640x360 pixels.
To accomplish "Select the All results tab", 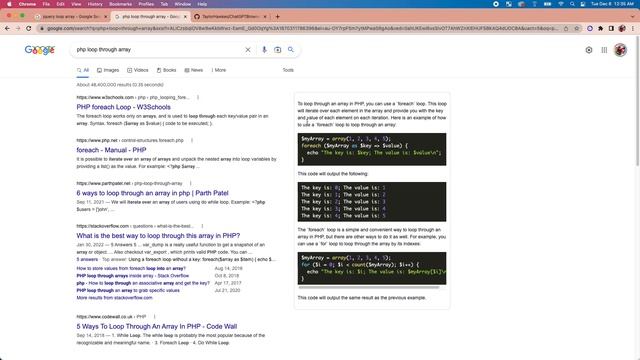I will tap(83, 70).
